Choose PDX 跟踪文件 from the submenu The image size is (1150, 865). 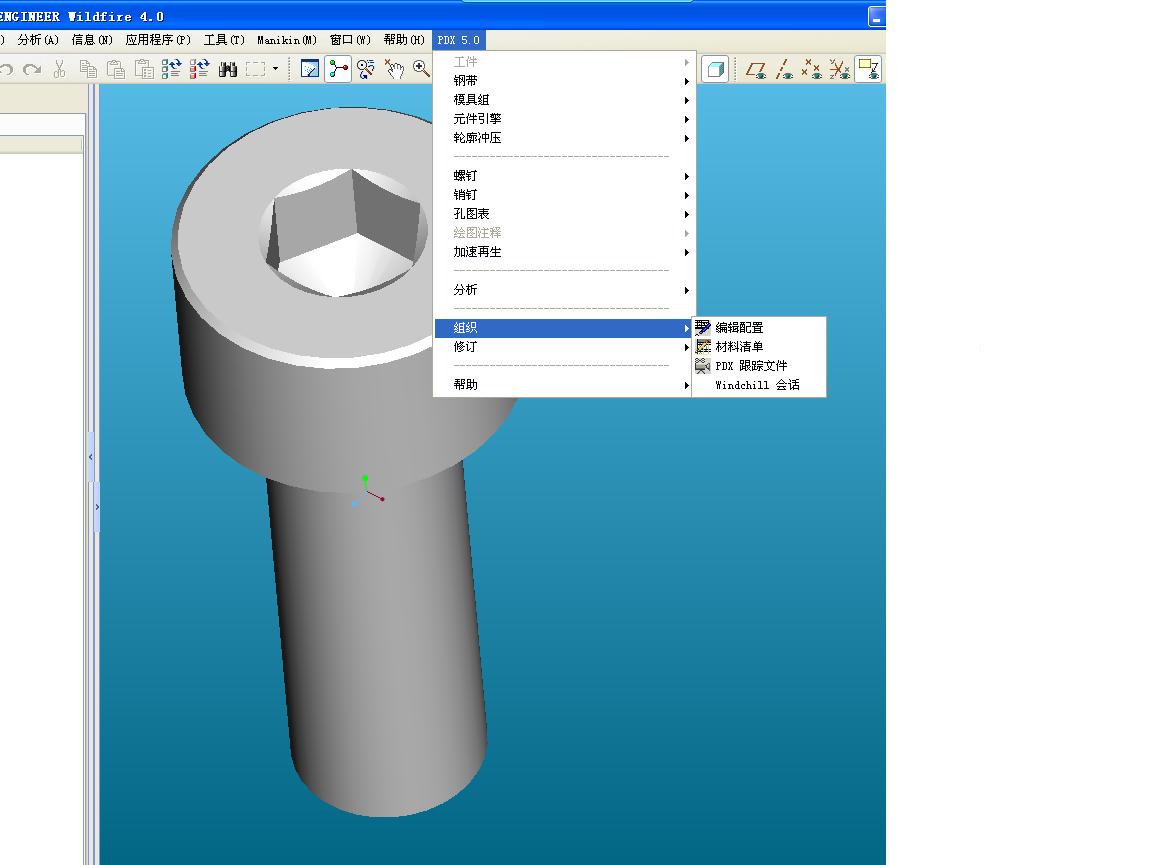759,366
